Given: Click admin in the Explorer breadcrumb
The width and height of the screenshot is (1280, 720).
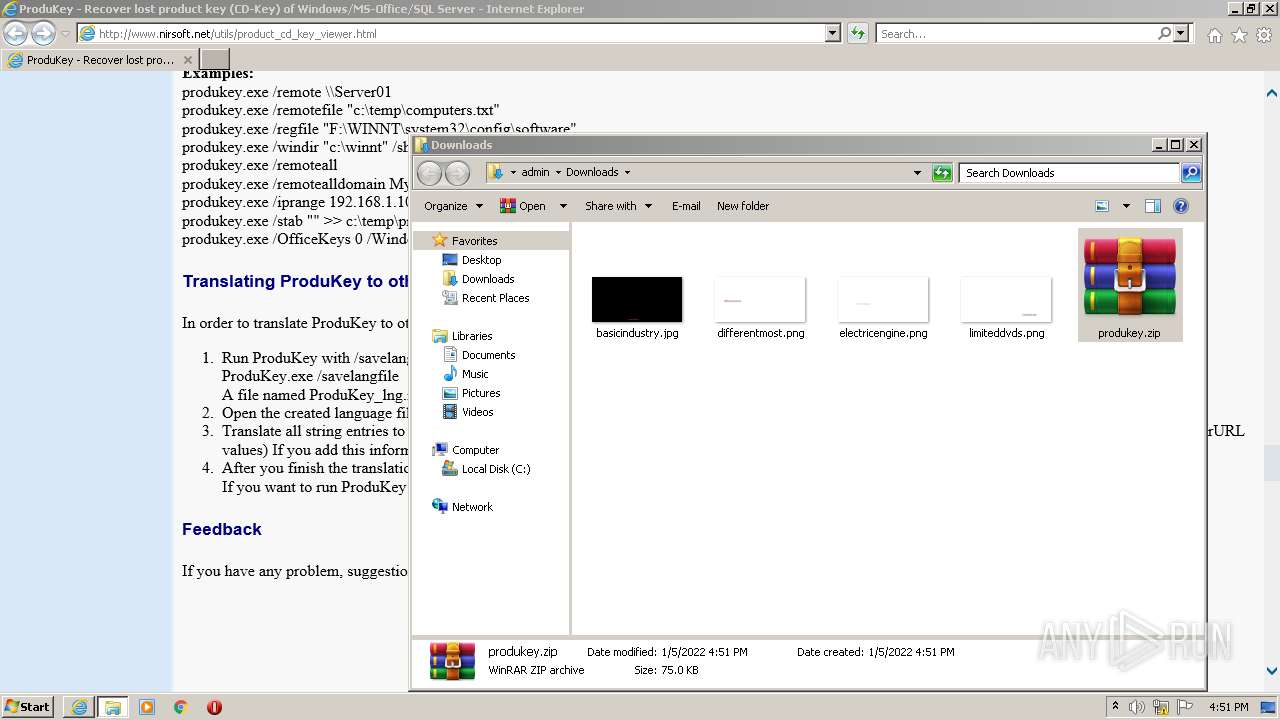Looking at the screenshot, I should click(535, 172).
